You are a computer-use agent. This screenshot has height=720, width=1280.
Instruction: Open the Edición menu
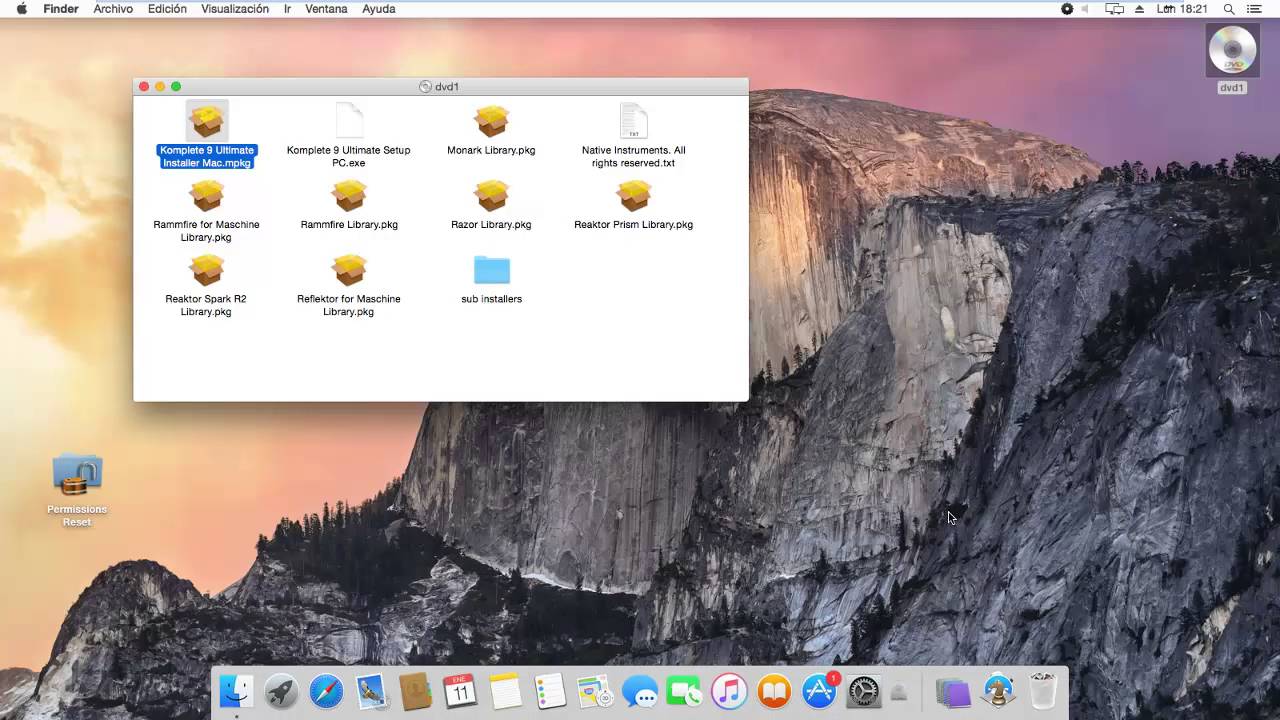tap(167, 9)
